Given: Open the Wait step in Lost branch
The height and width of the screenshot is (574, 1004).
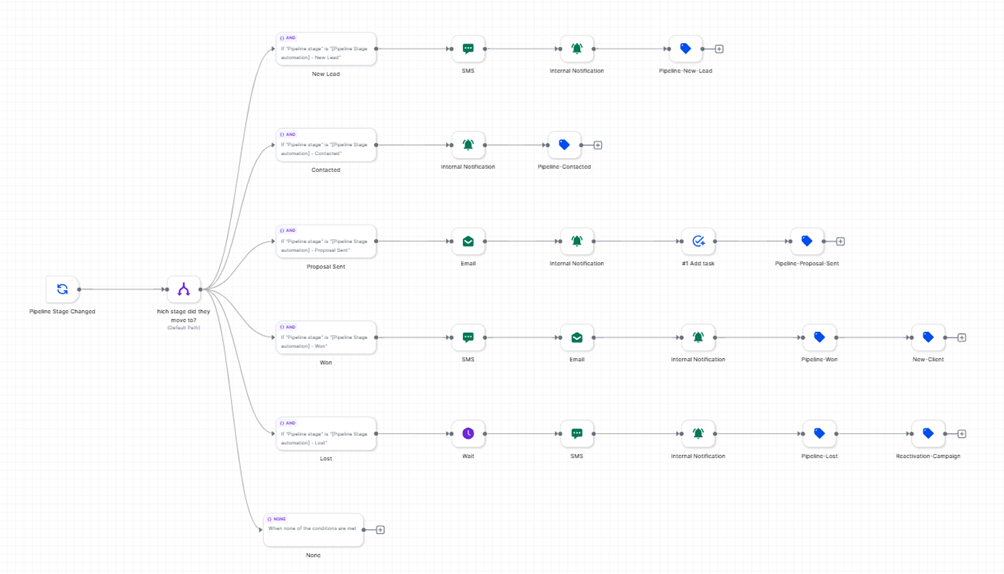Looking at the screenshot, I should (x=468, y=434).
